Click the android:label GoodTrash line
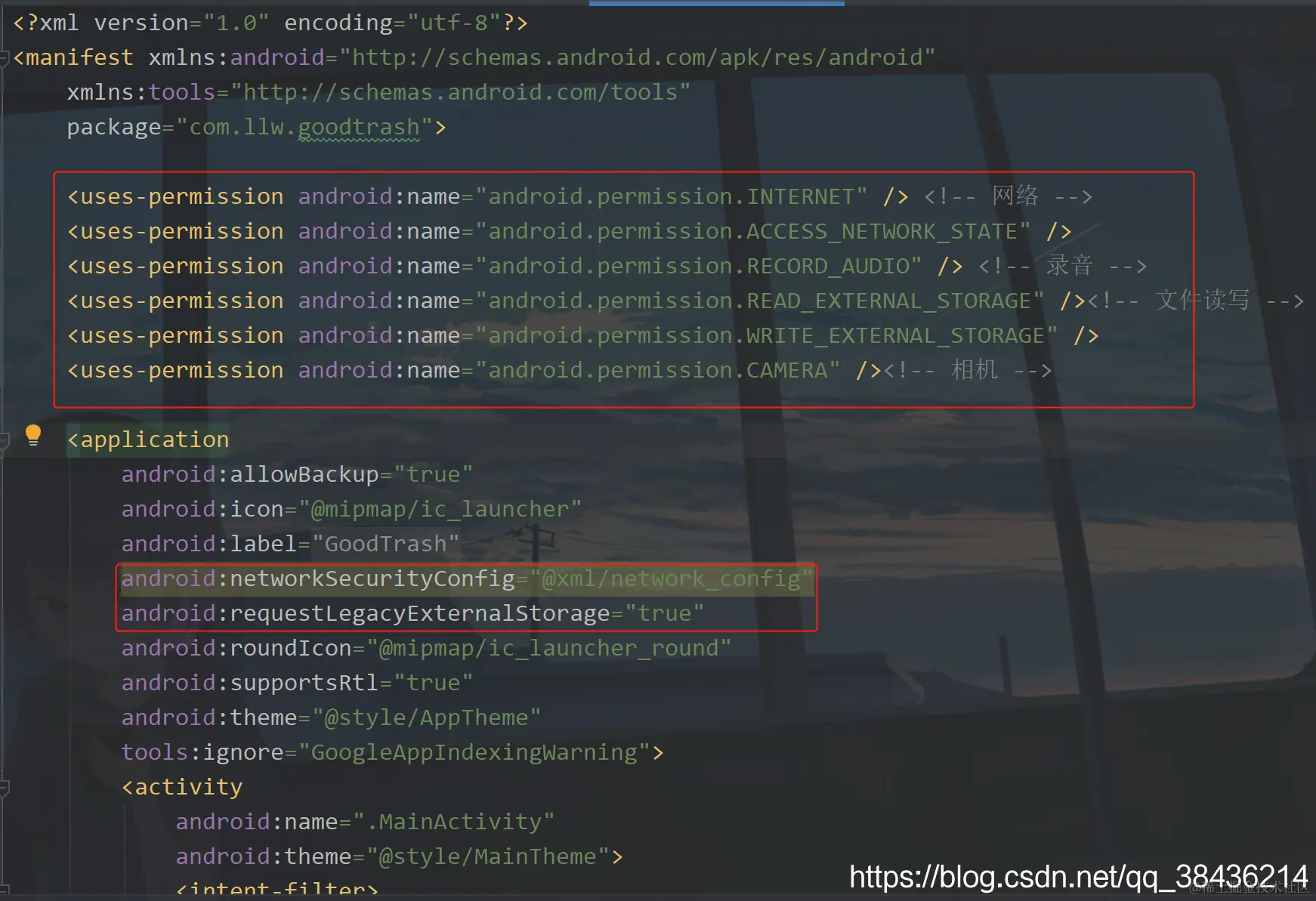 [x=291, y=544]
